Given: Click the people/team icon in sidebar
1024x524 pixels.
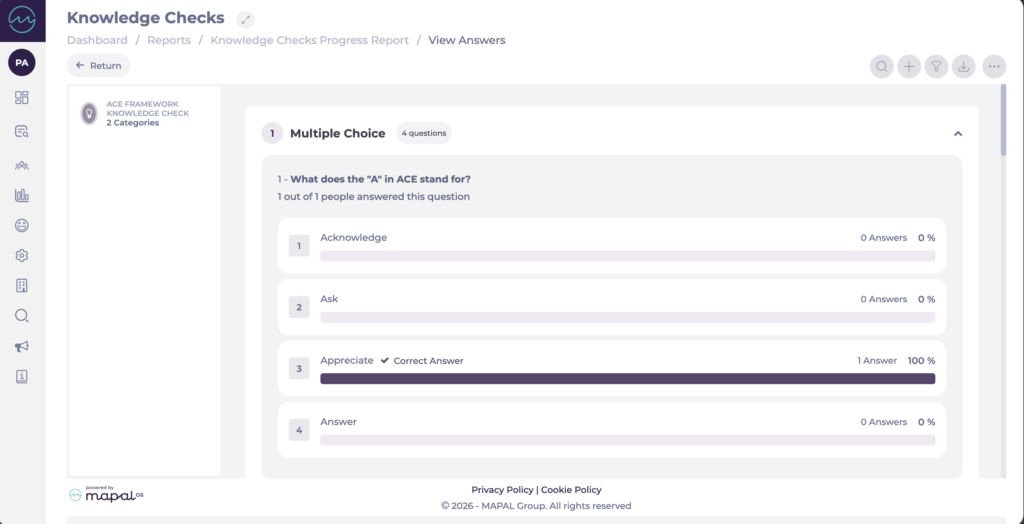Looking at the screenshot, I should [x=22, y=164].
